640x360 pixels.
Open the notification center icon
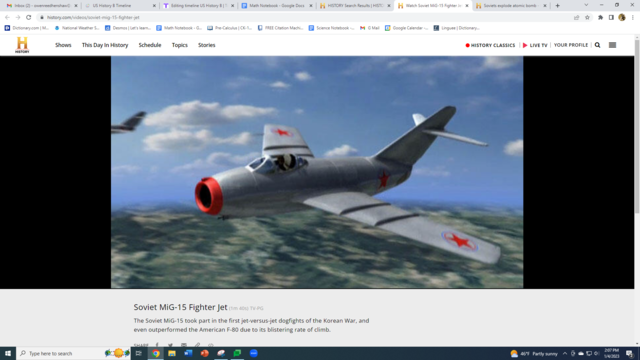629,353
